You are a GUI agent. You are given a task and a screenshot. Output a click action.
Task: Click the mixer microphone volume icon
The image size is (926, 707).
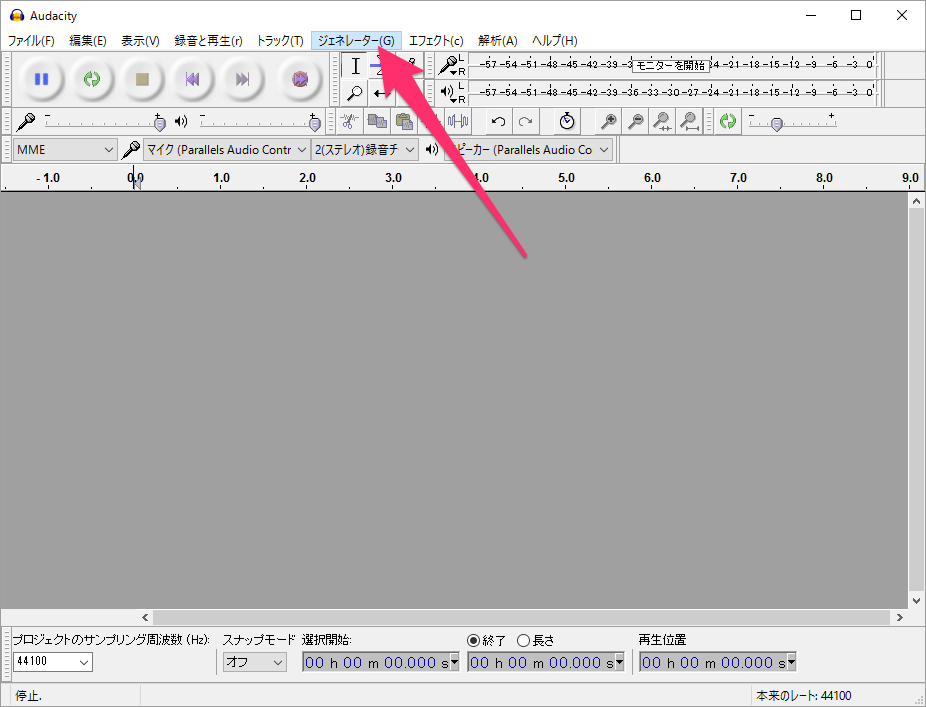coord(25,122)
